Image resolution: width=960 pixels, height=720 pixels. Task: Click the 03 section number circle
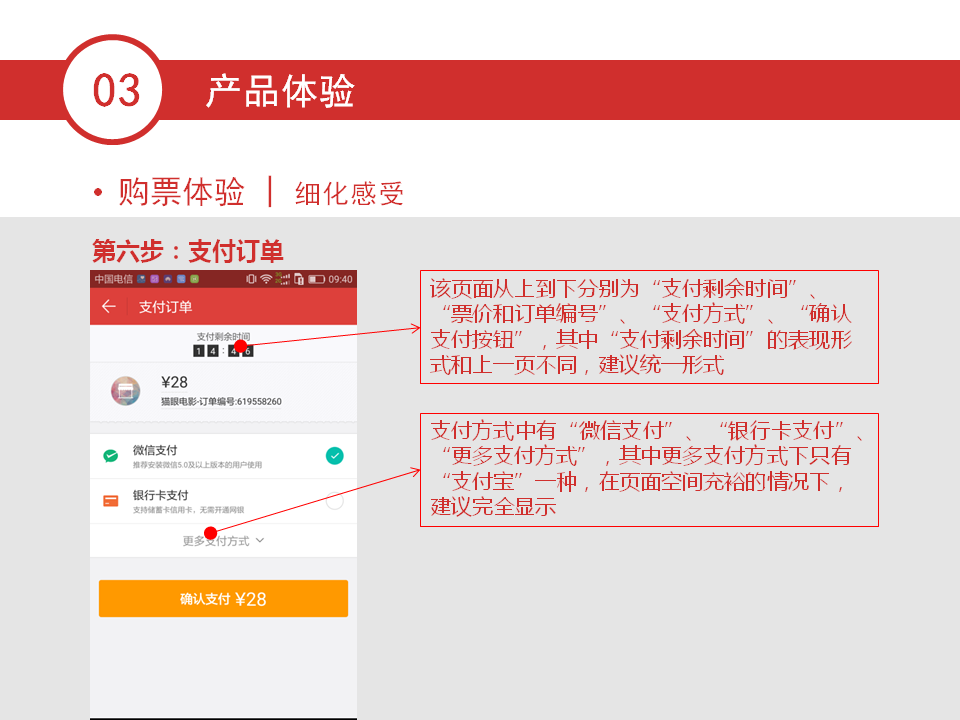pos(113,90)
